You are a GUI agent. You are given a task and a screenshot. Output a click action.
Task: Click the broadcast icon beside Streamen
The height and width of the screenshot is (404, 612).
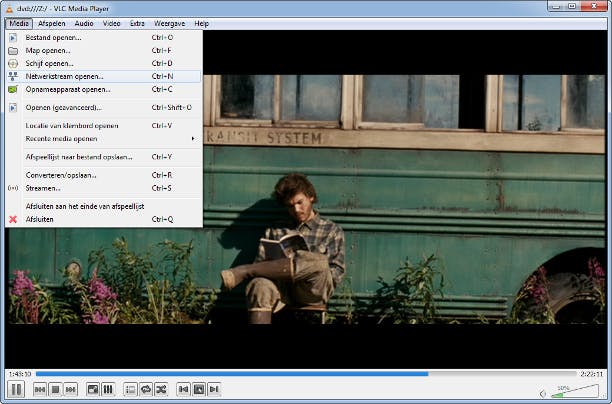13,188
